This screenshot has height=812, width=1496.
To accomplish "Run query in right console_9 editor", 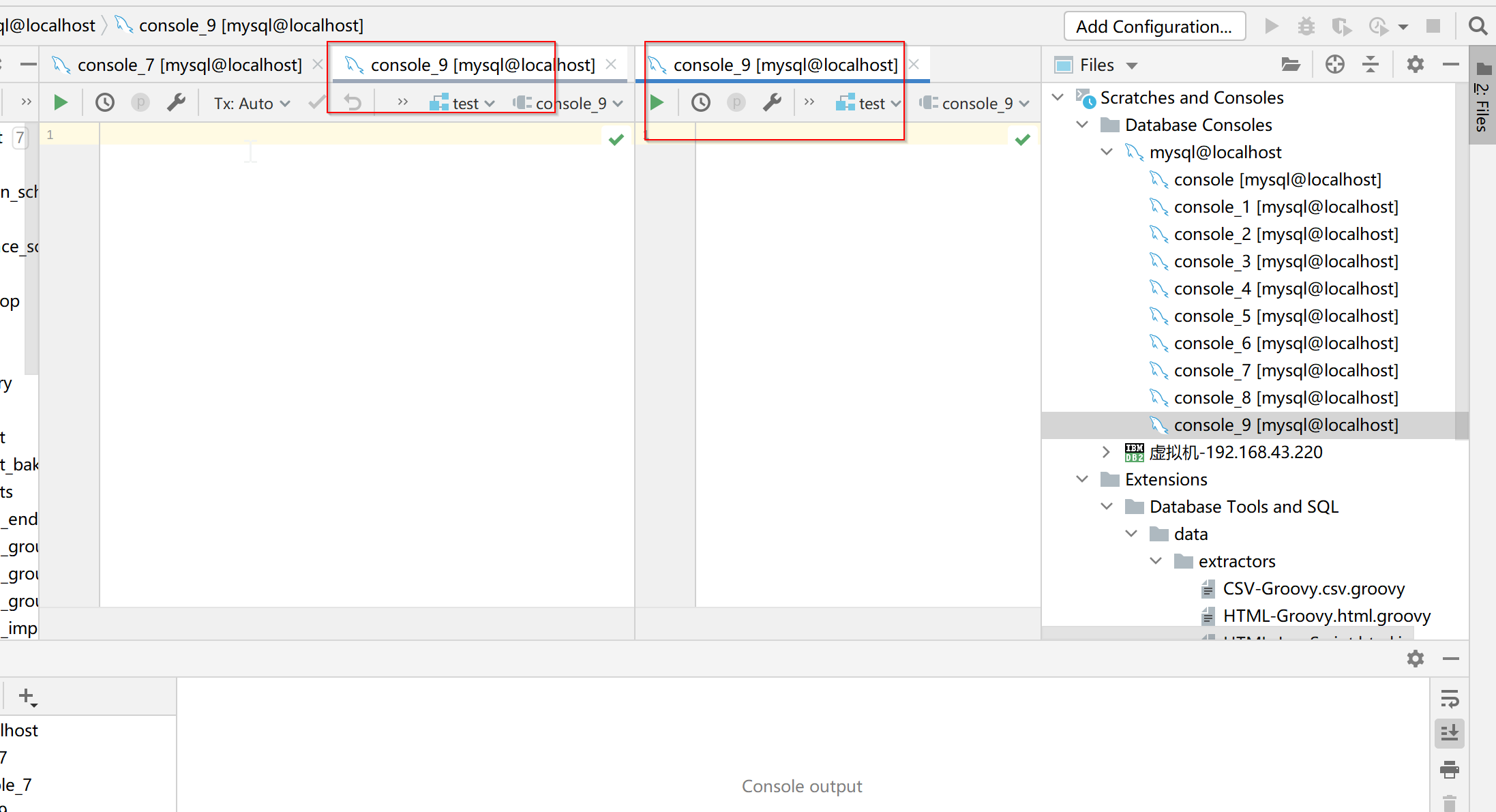I will pyautogui.click(x=657, y=103).
